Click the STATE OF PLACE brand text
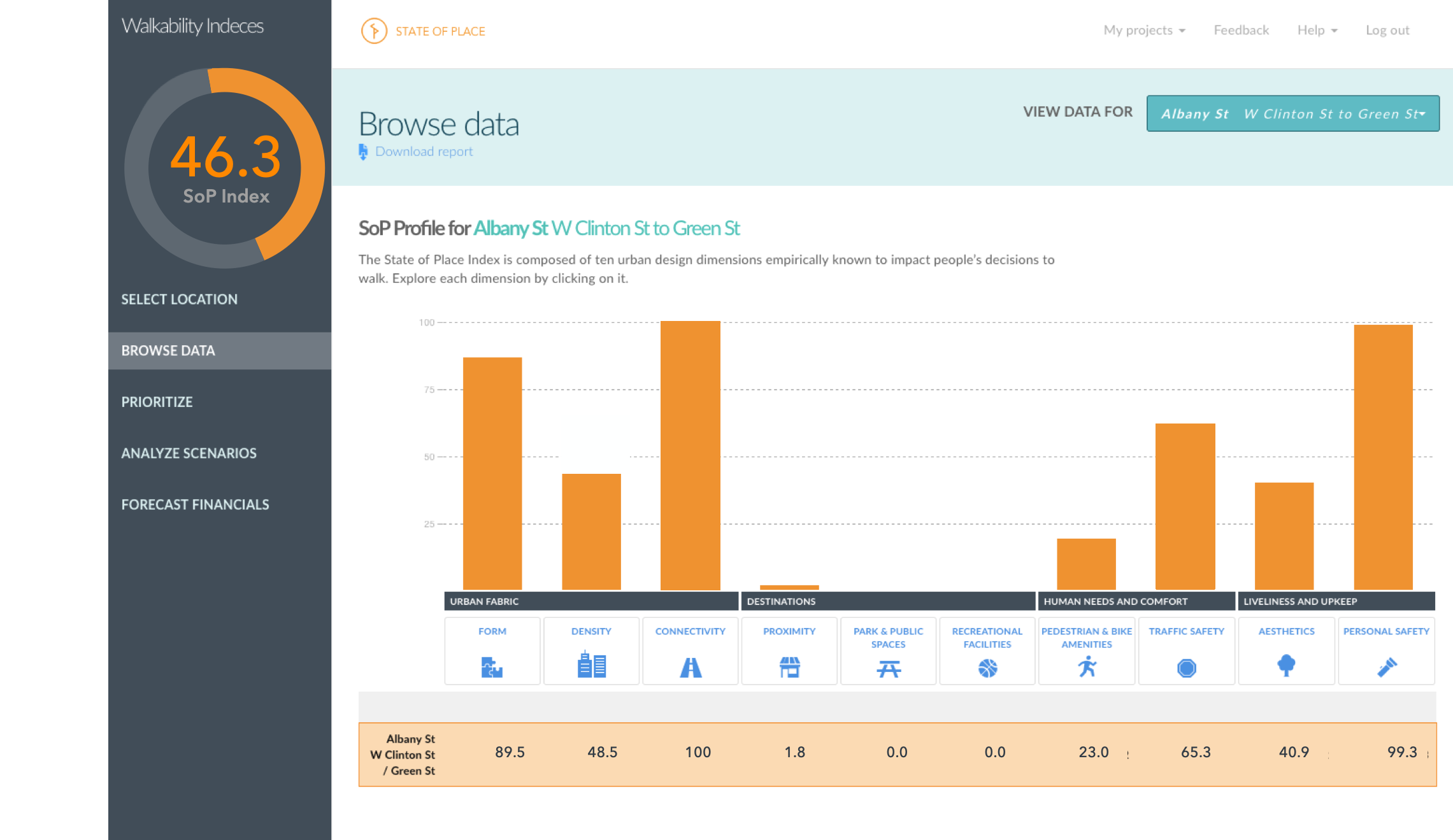The width and height of the screenshot is (1453, 840). tap(440, 31)
